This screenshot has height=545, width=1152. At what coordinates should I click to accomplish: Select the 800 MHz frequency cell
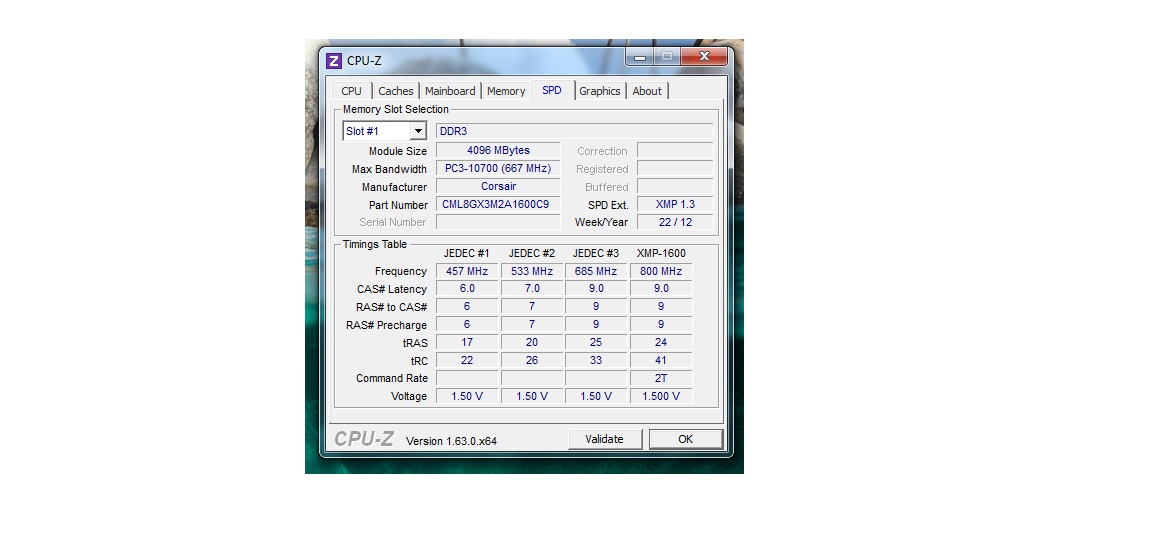coord(661,271)
